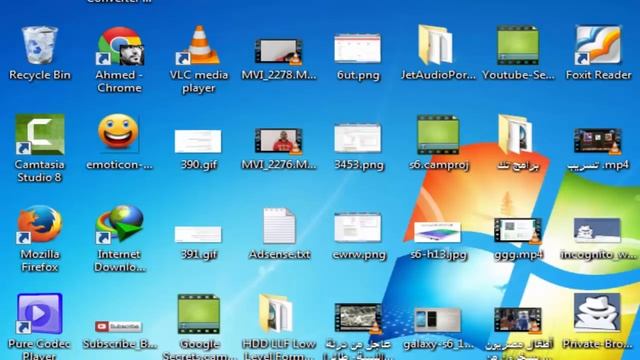Select the MVI_2276 video file

(x=279, y=141)
